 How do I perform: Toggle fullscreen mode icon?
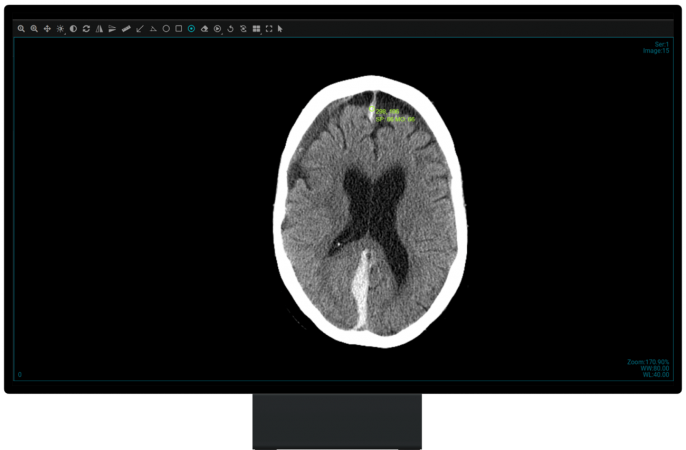click(269, 29)
